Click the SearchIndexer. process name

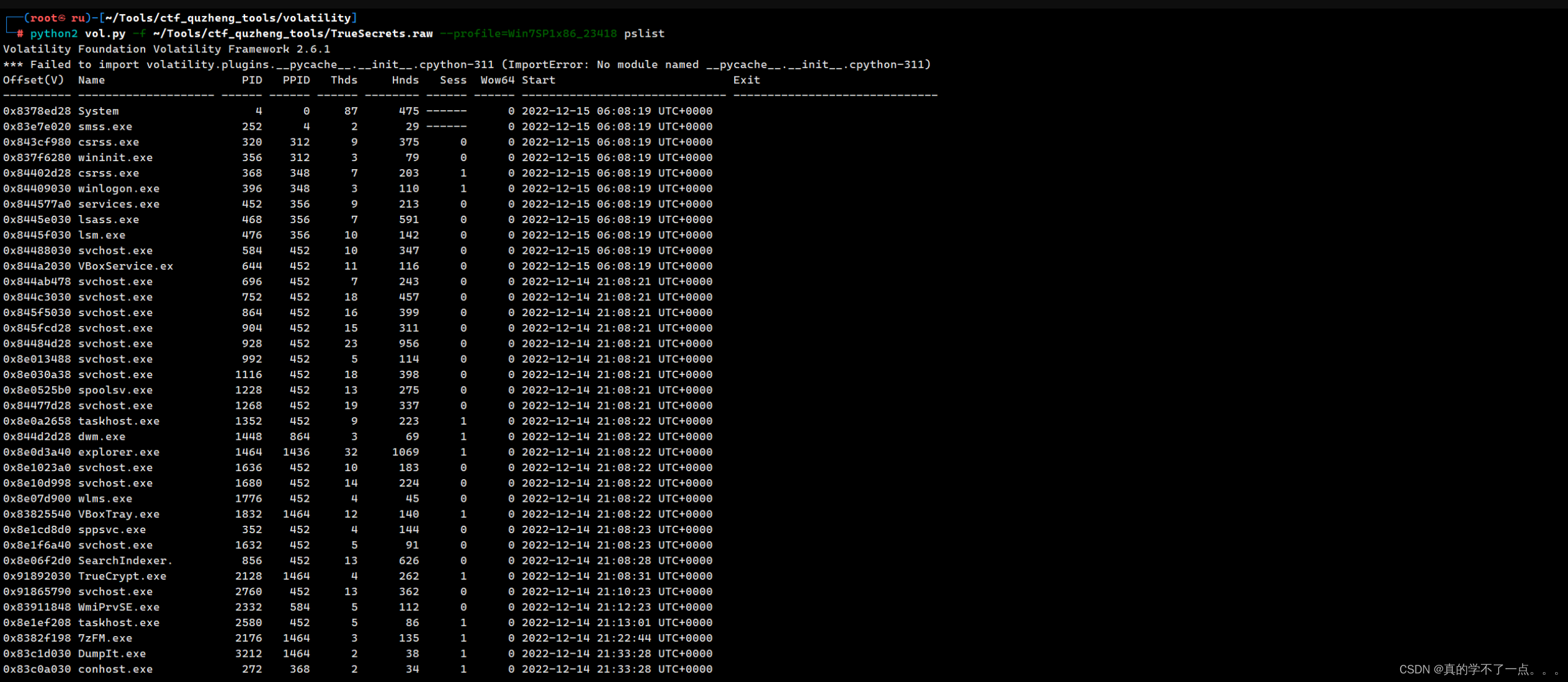[125, 560]
